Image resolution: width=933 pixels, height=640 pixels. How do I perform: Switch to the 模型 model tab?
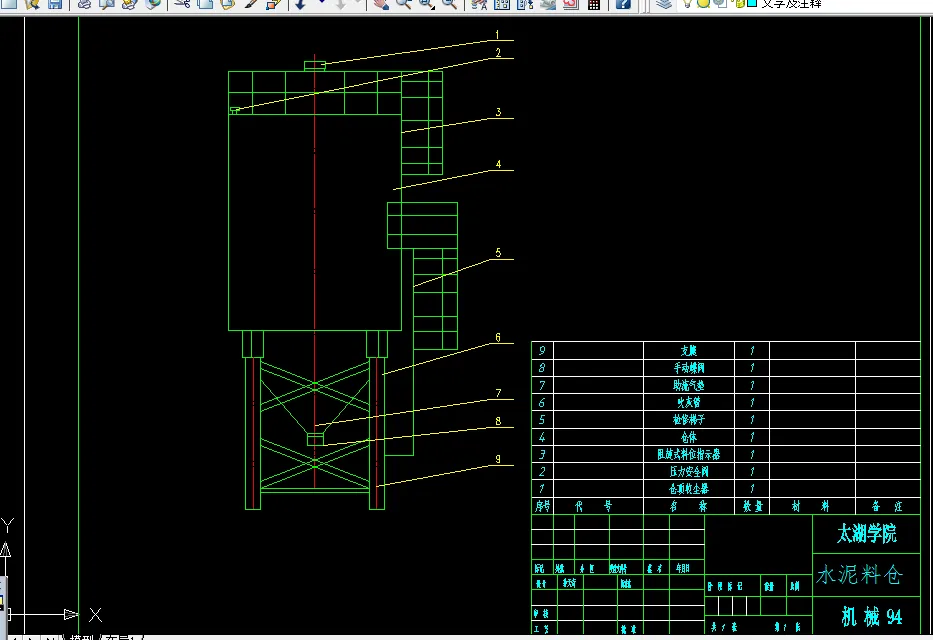tap(80, 637)
